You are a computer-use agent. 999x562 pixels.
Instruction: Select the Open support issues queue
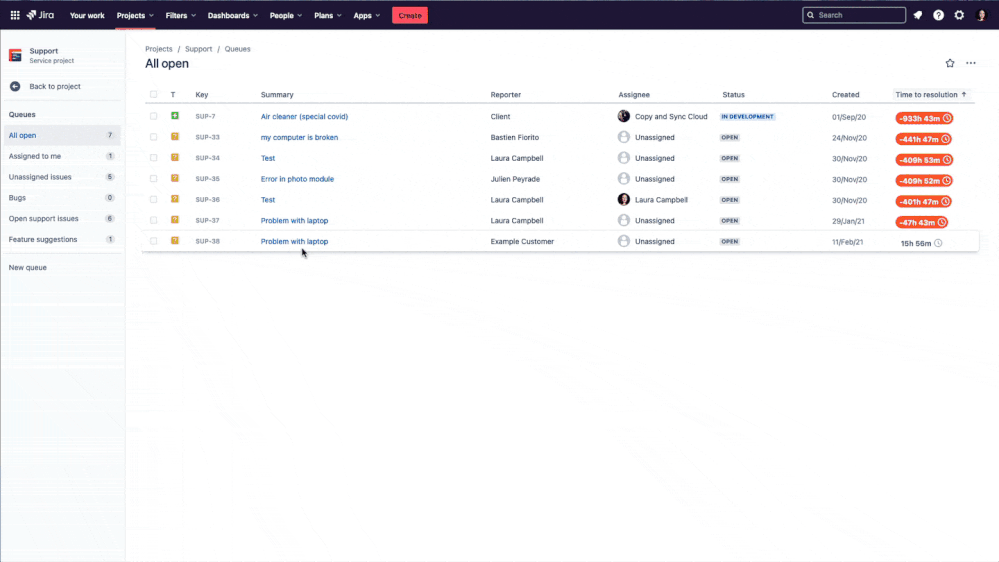61,219
